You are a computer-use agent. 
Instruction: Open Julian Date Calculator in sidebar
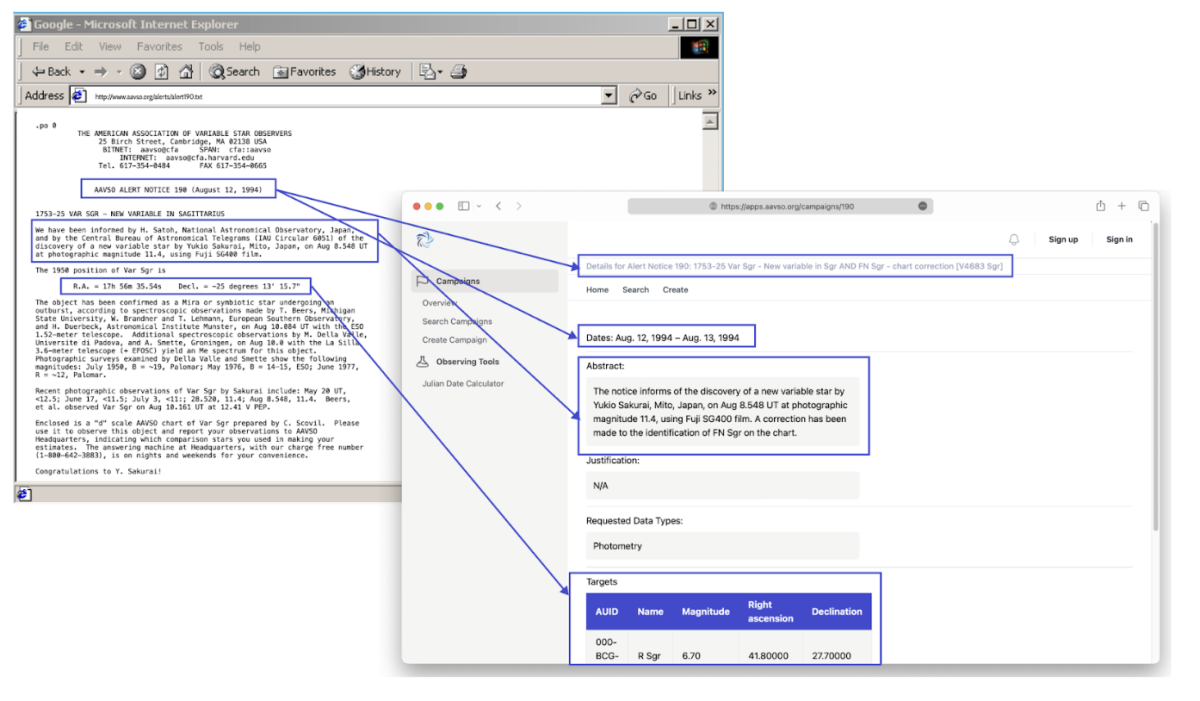pyautogui.click(x=463, y=384)
